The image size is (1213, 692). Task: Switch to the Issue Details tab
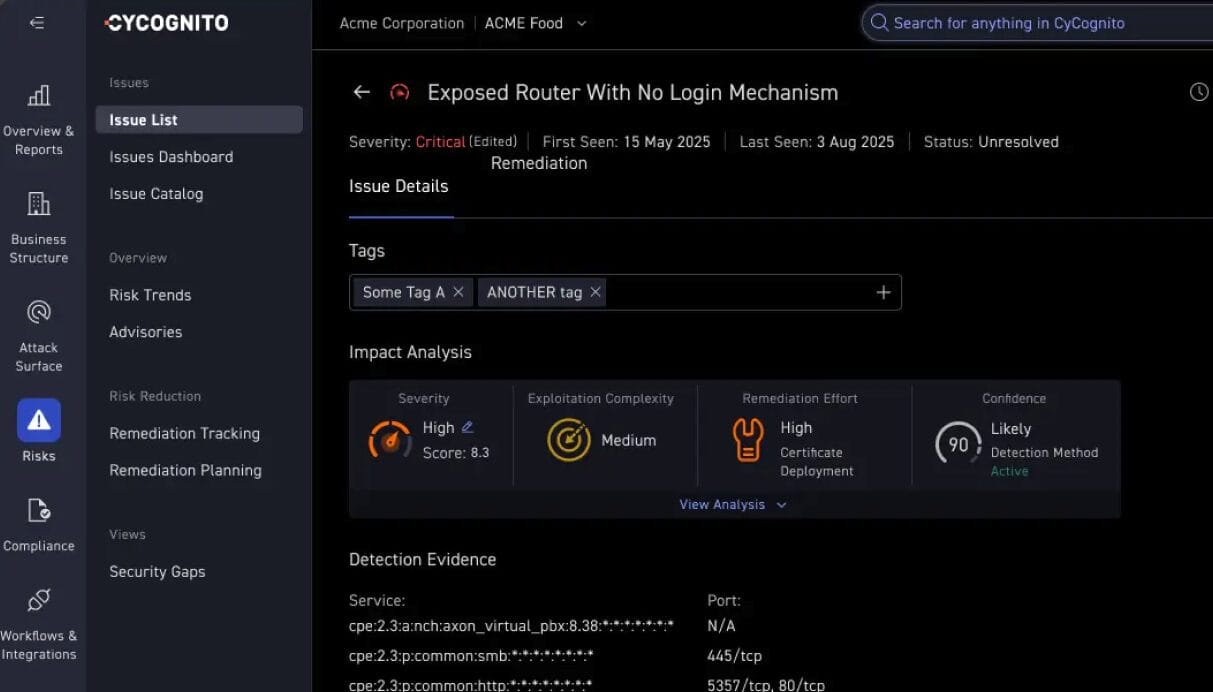[x=398, y=186]
